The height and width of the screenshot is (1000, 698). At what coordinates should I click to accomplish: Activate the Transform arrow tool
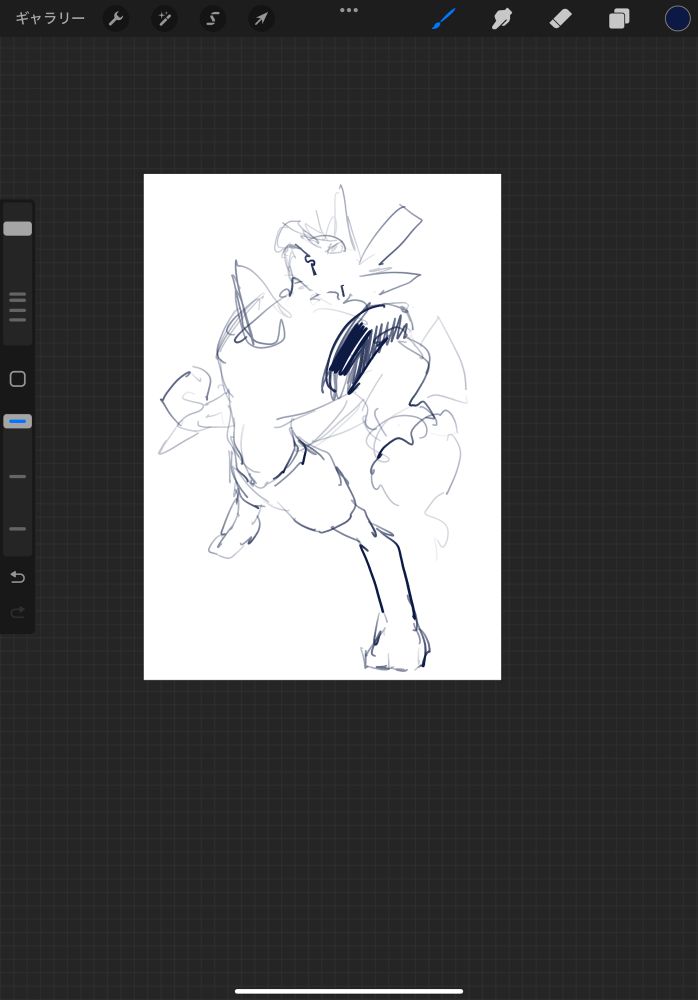click(261, 19)
